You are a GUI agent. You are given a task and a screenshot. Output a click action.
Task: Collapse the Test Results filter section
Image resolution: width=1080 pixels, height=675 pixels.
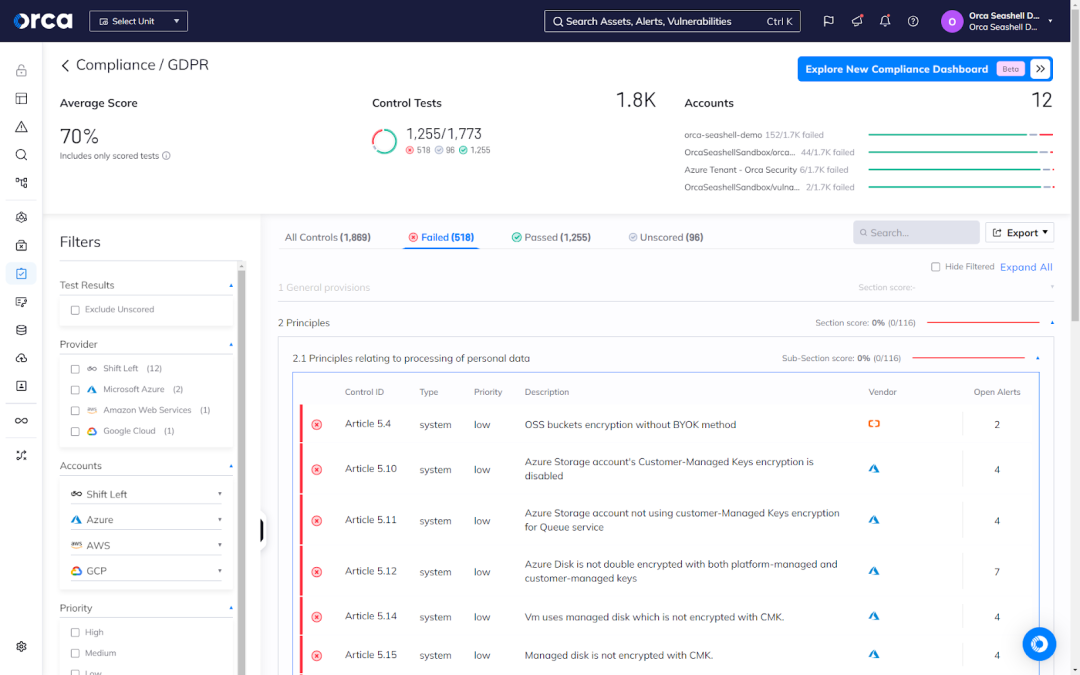(231, 285)
